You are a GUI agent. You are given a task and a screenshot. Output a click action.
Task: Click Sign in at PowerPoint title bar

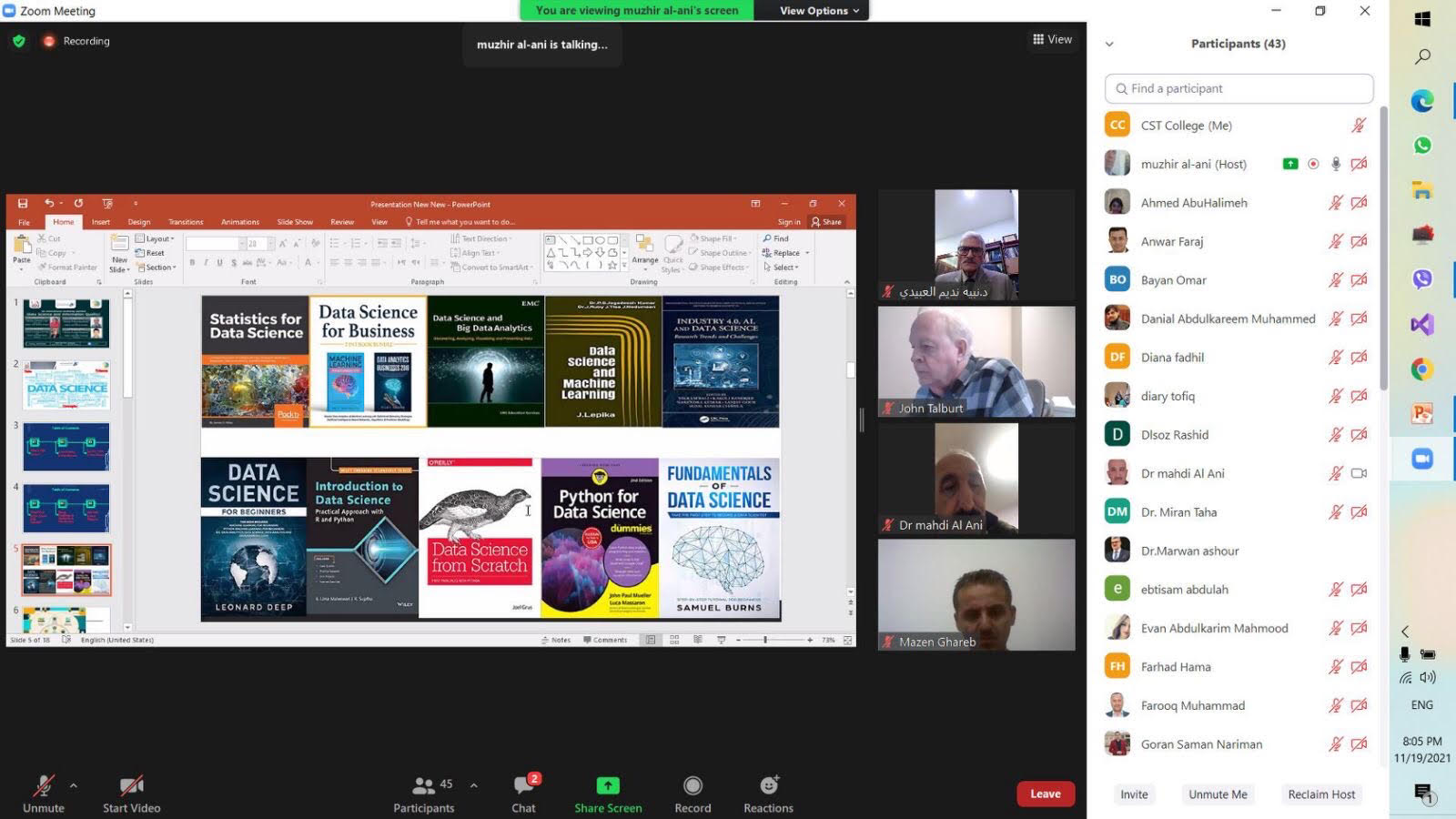[x=789, y=222]
